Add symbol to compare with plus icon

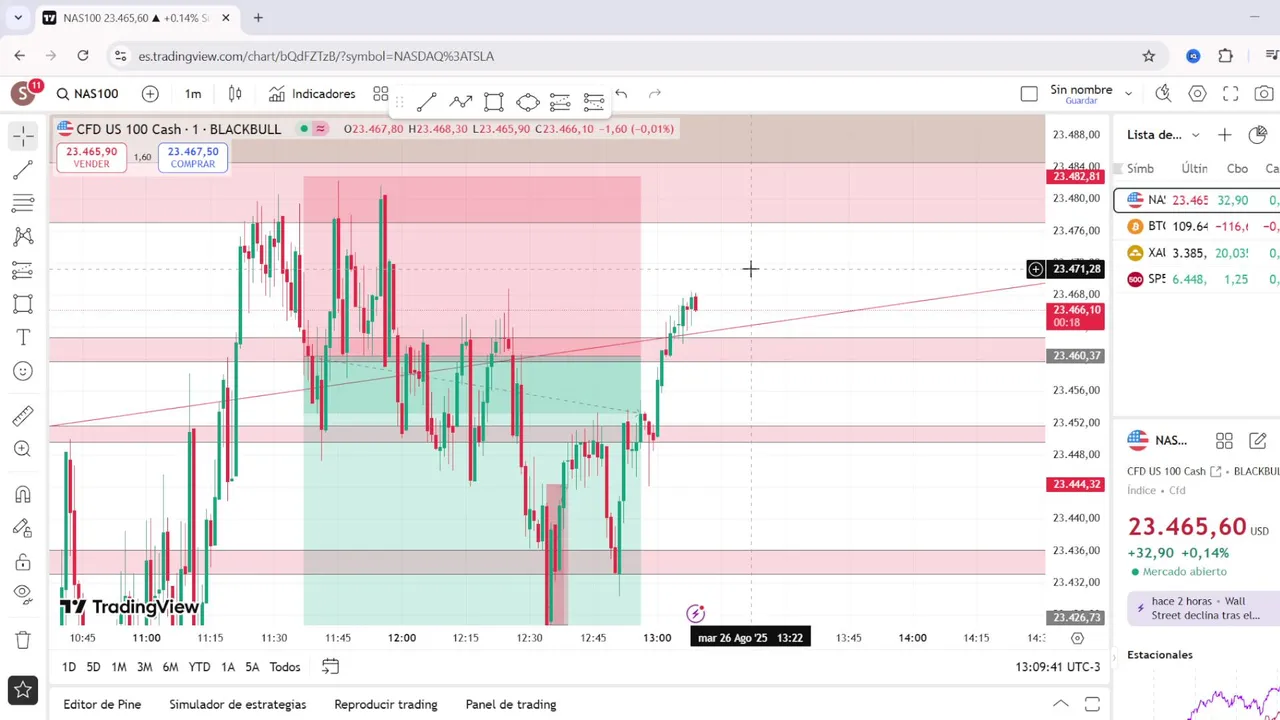(150, 94)
